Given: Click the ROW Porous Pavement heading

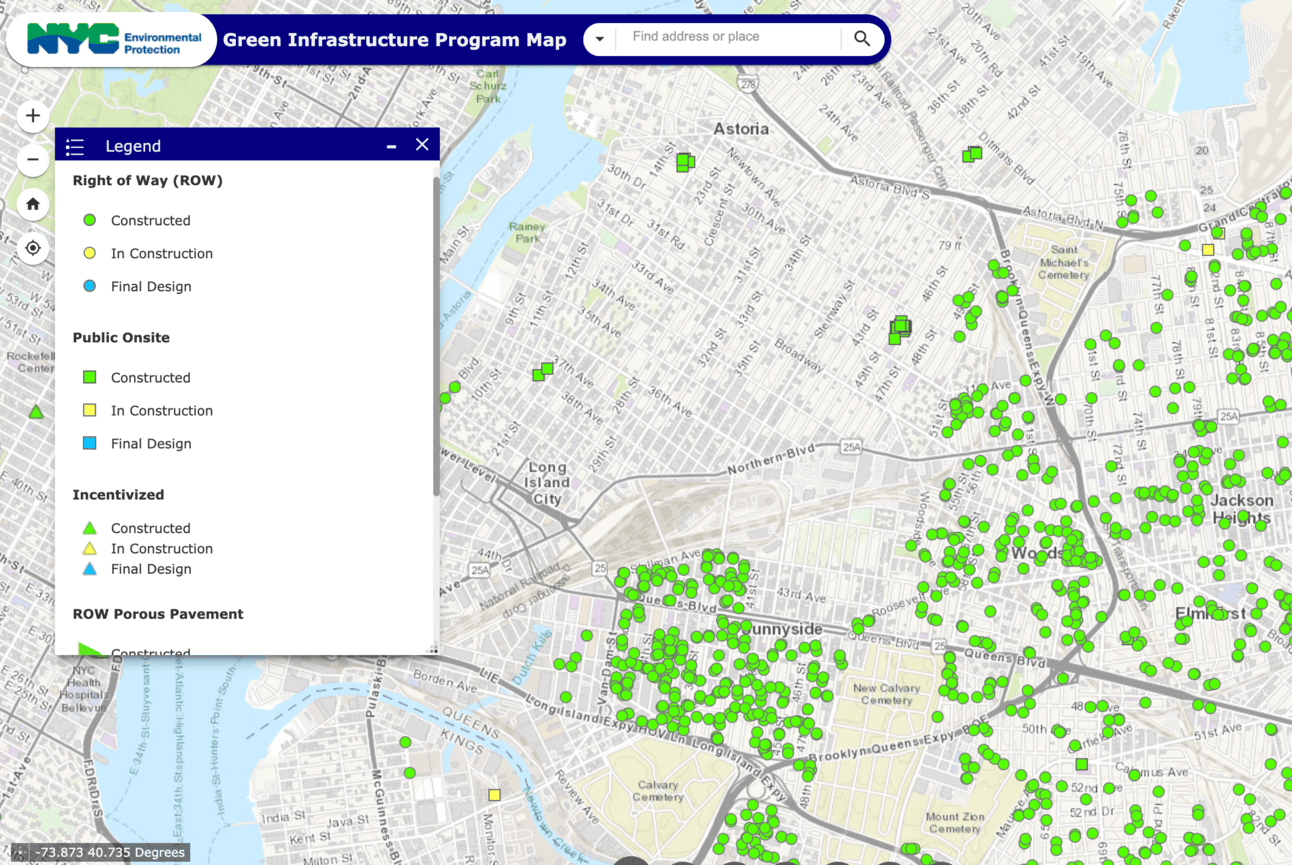Looking at the screenshot, I should [158, 614].
